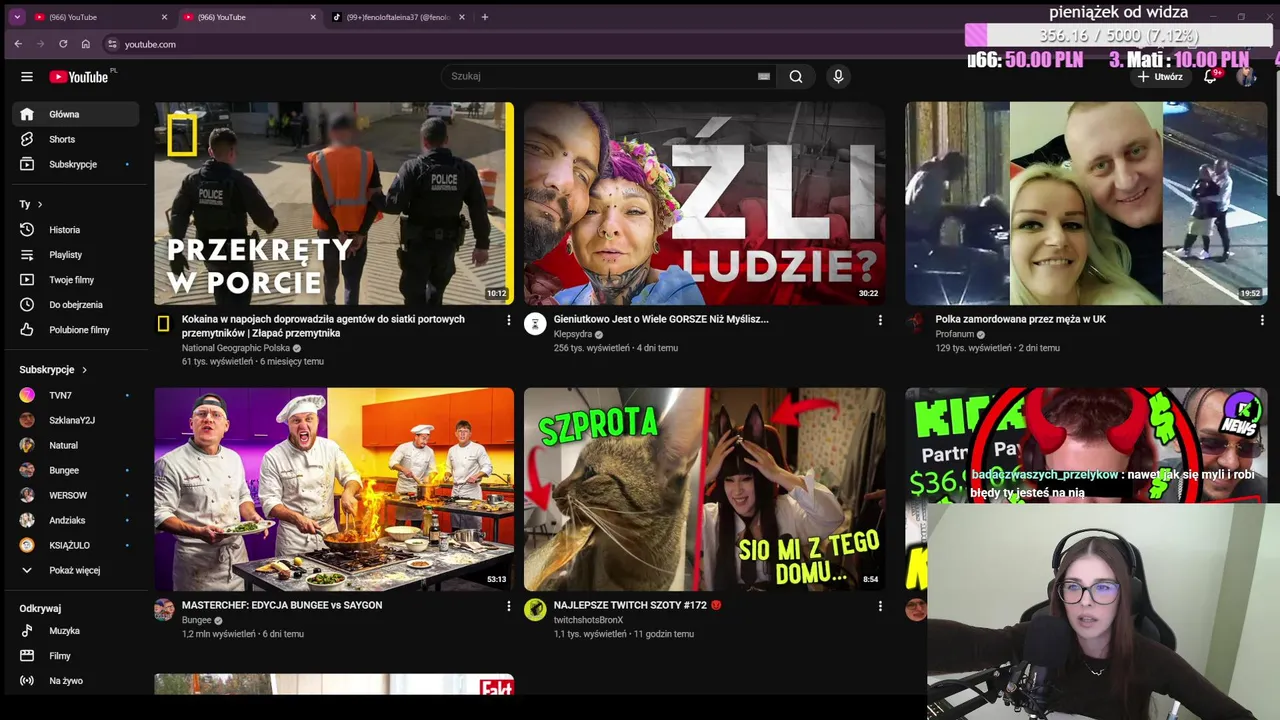
Task: Open Playlisty in sidebar
Action: 76,255
